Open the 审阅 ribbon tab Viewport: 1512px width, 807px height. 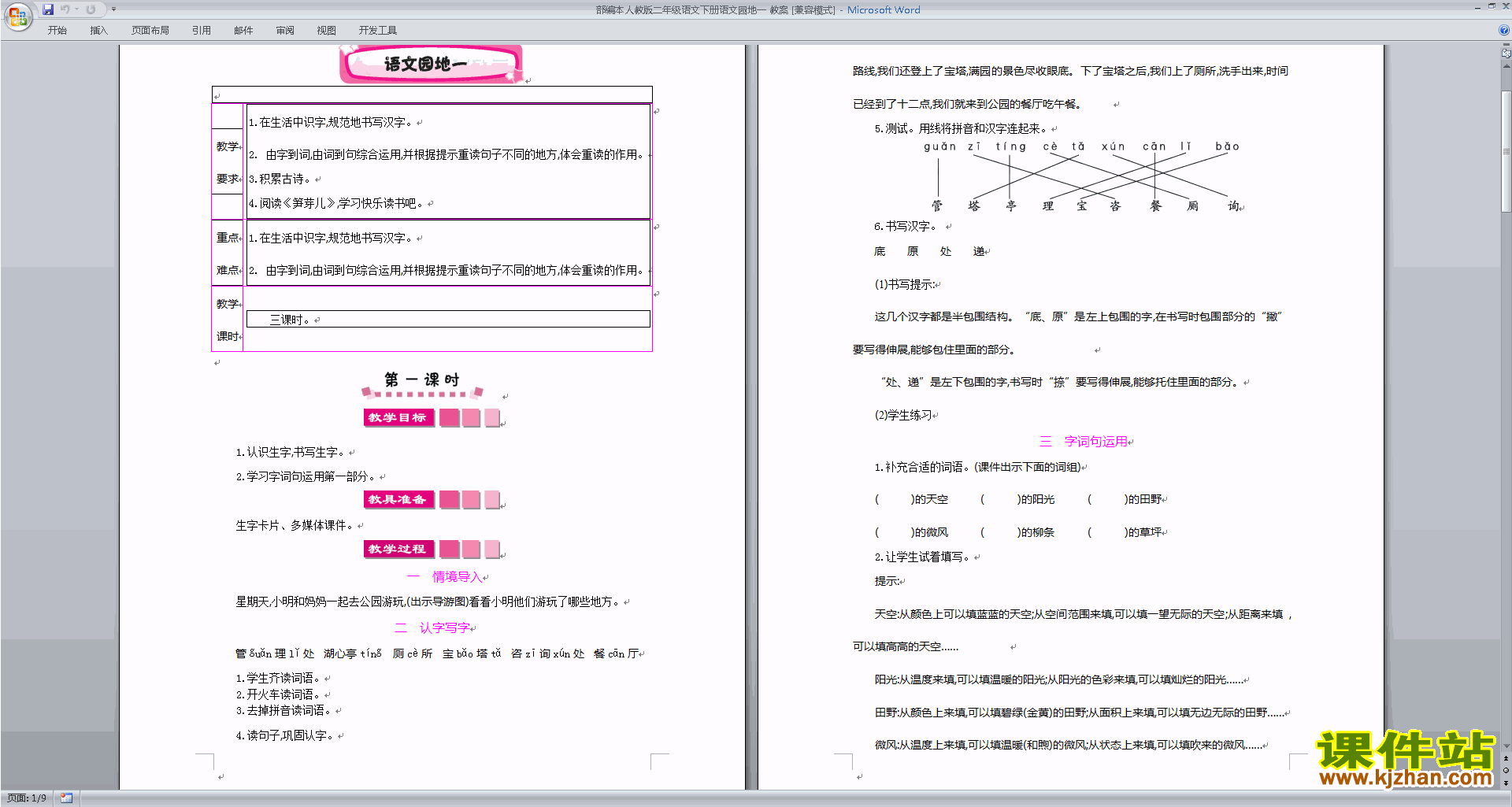point(285,31)
